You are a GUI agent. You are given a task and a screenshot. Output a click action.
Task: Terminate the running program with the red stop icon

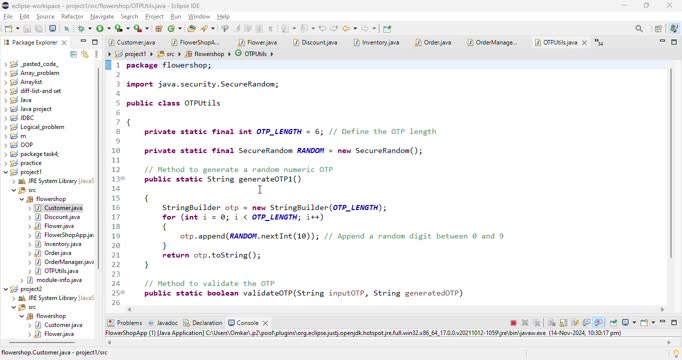513,323
